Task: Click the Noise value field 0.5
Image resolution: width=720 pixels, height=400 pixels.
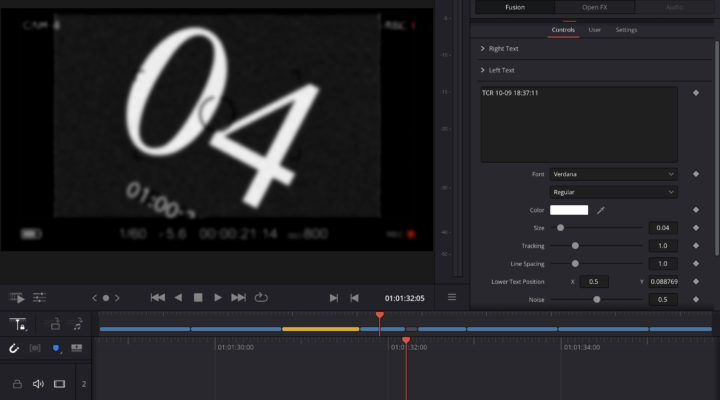Action: point(663,299)
